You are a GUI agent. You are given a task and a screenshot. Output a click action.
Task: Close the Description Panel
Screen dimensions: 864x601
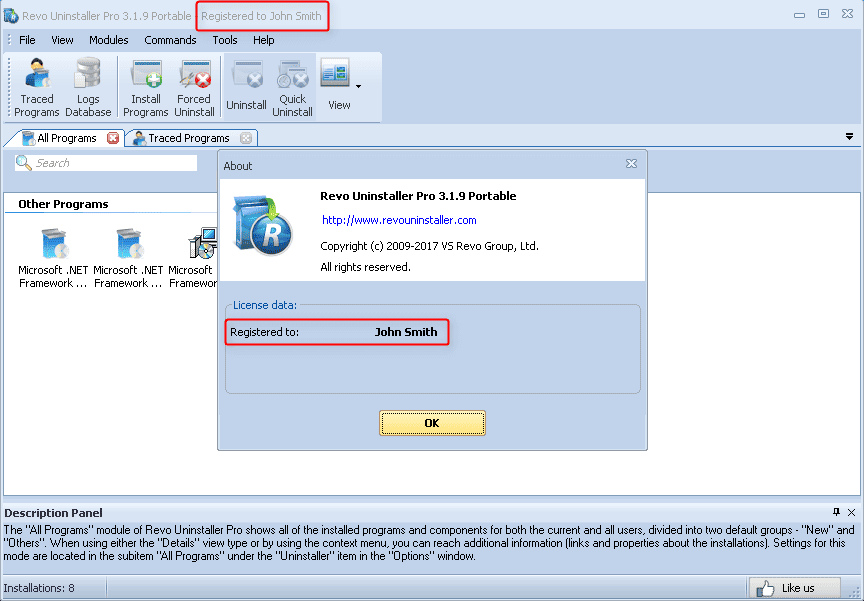tap(851, 512)
